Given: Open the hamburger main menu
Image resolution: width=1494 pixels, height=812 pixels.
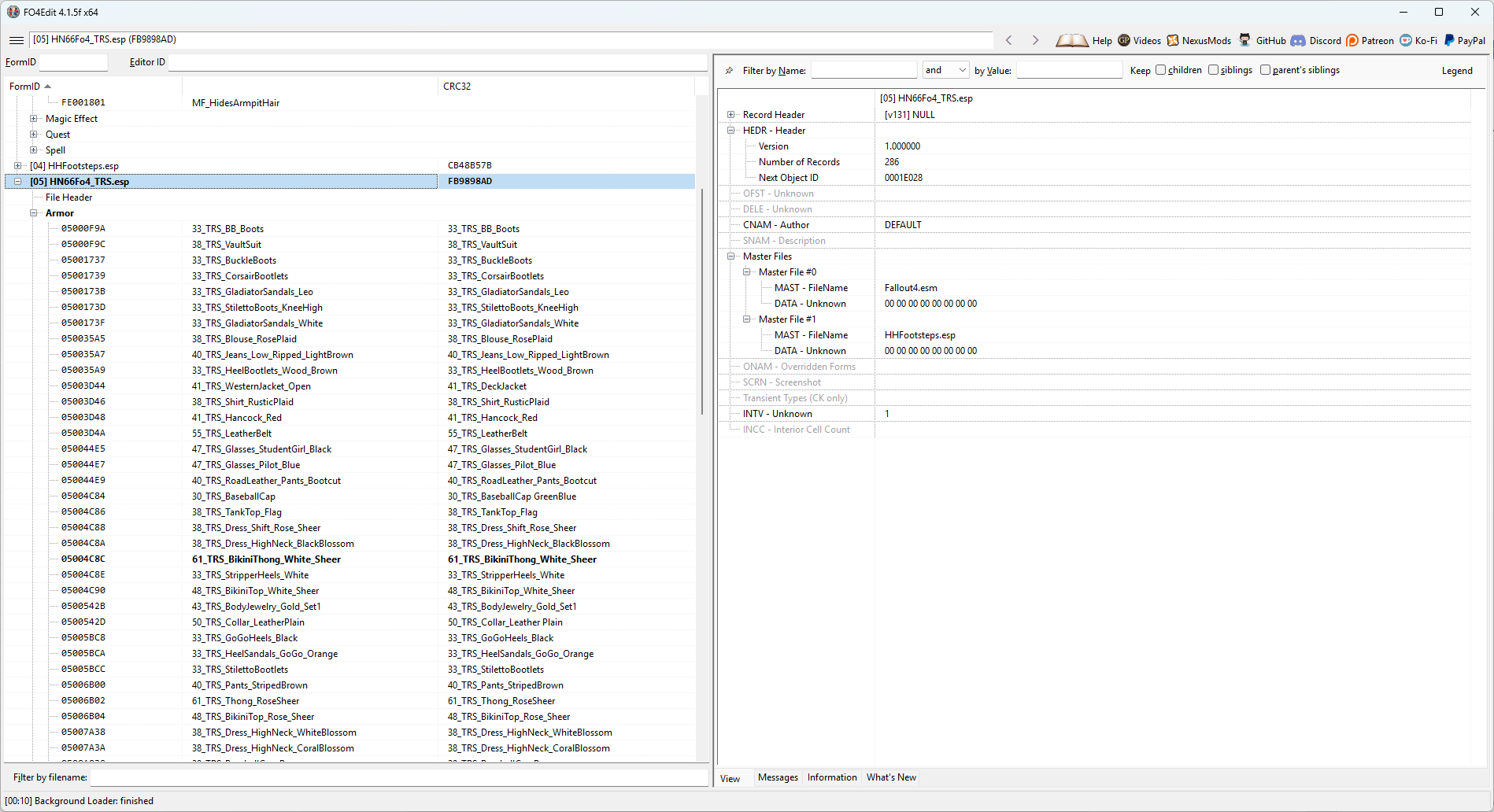Looking at the screenshot, I should pos(17,40).
